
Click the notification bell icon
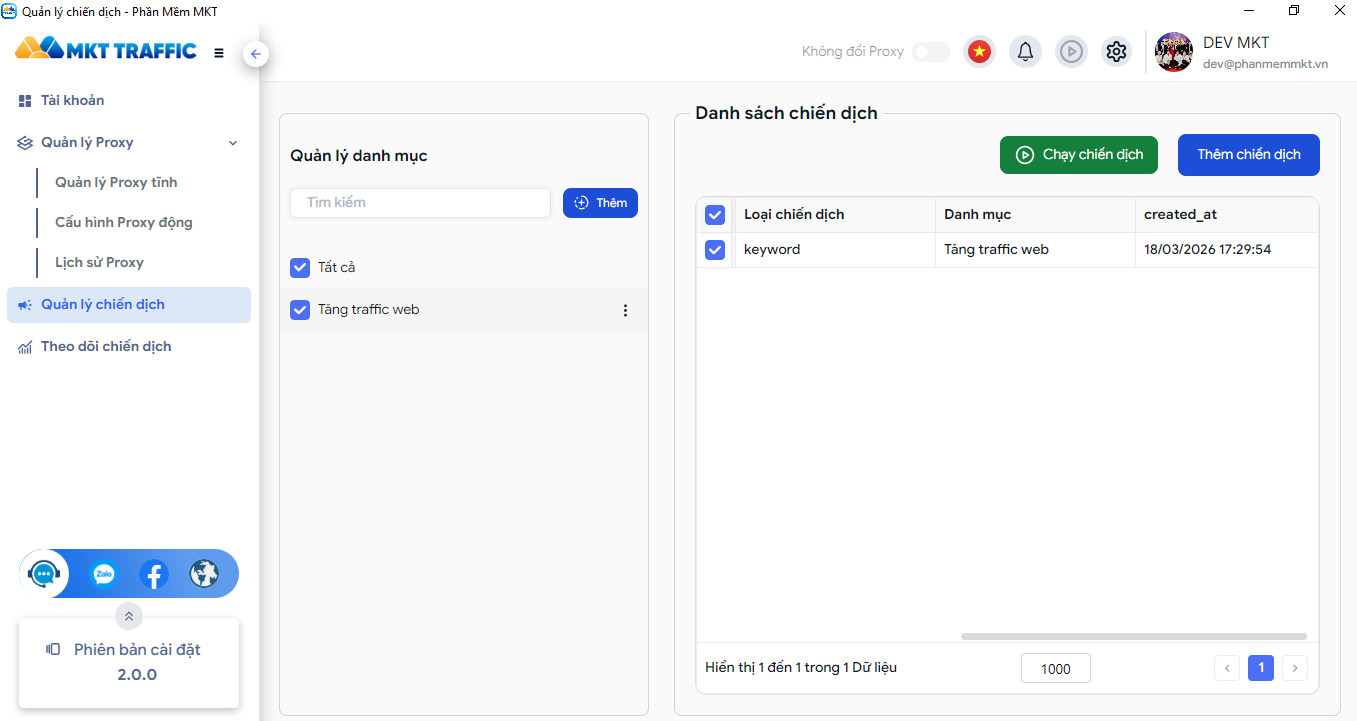click(1025, 52)
